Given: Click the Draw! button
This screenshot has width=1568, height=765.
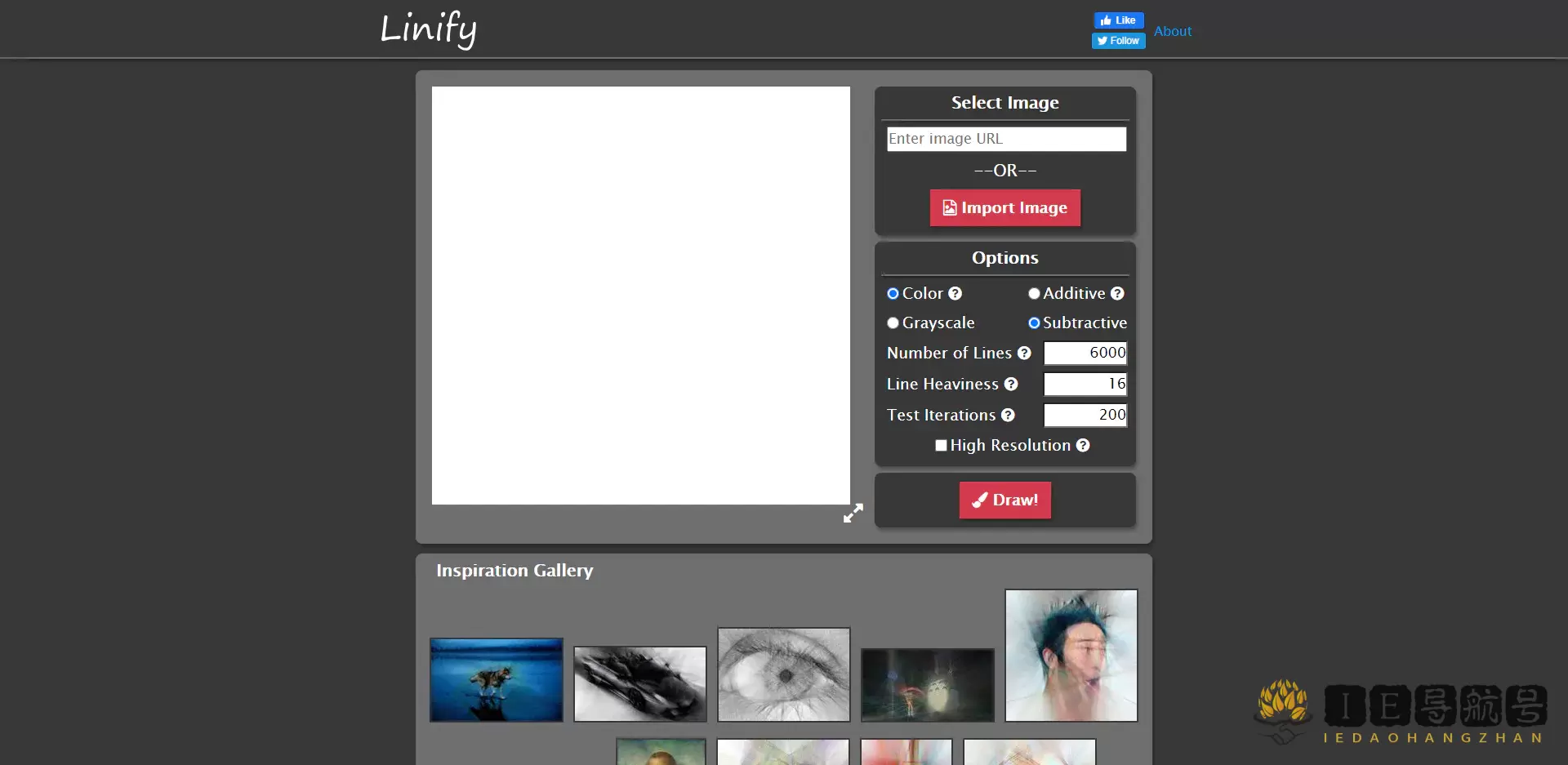Looking at the screenshot, I should point(1004,500).
